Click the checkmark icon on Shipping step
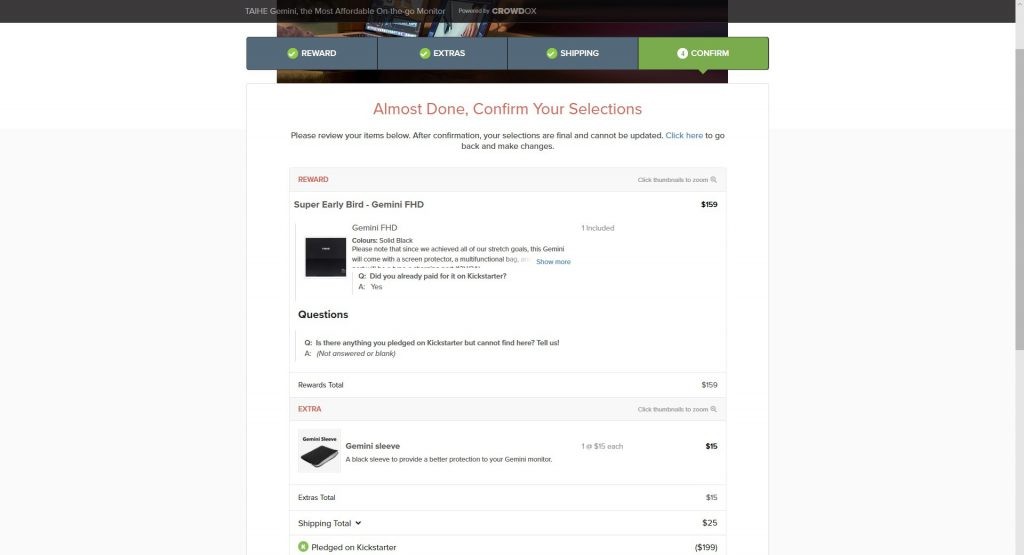This screenshot has width=1024, height=555. (x=552, y=54)
